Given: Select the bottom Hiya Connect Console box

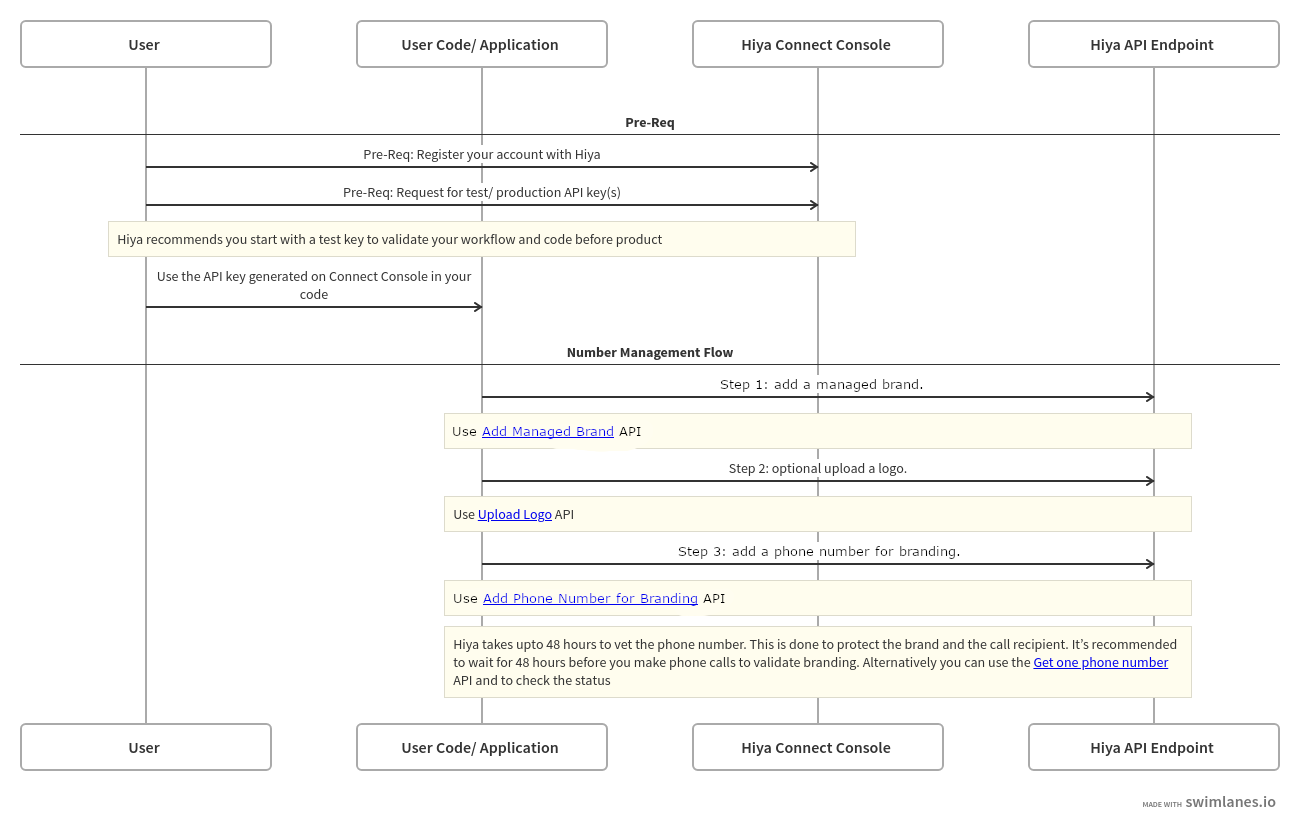Looking at the screenshot, I should coord(818,747).
